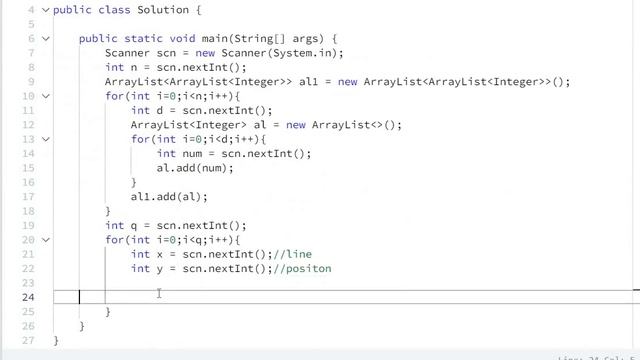The width and height of the screenshot is (640, 360).
Task: Click 'al.add(num);' on line 15
Action: click(x=195, y=168)
